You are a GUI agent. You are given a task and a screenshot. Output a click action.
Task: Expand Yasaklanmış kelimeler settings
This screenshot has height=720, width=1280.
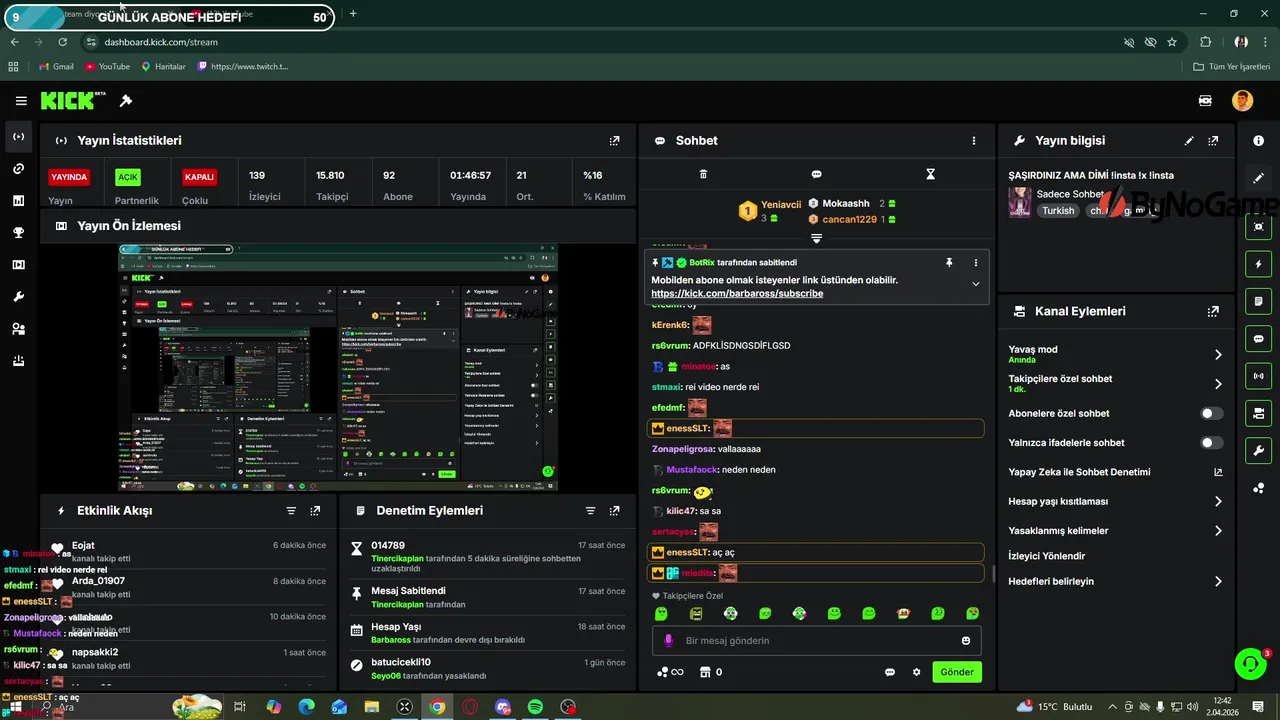click(x=1218, y=531)
